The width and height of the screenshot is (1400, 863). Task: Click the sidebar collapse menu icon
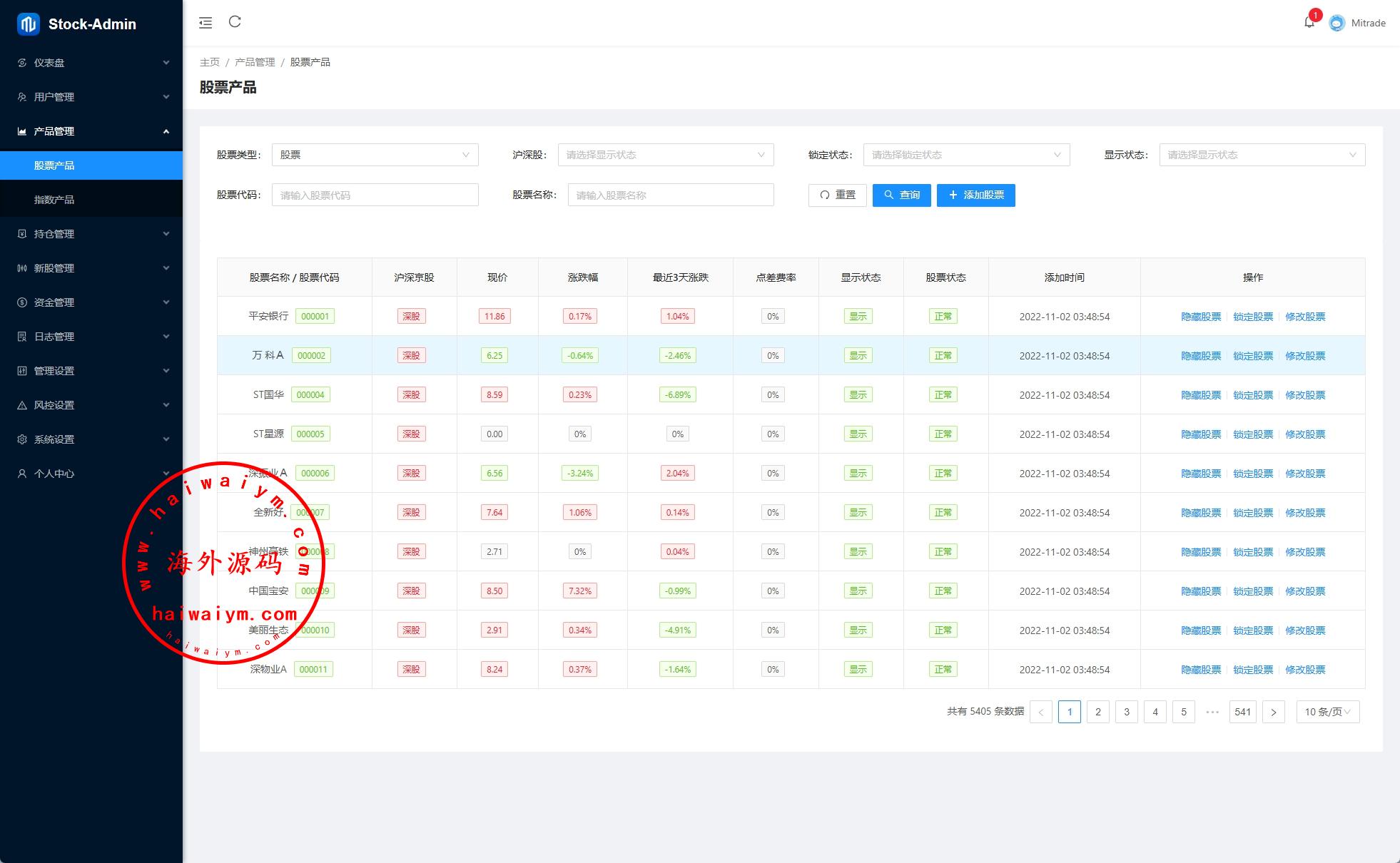(206, 23)
